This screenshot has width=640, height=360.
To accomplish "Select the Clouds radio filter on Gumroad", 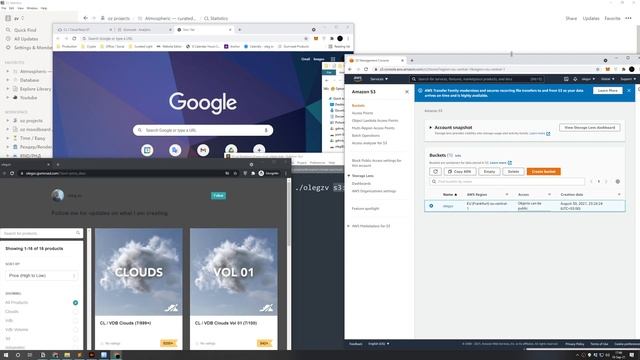I will pos(76,311).
